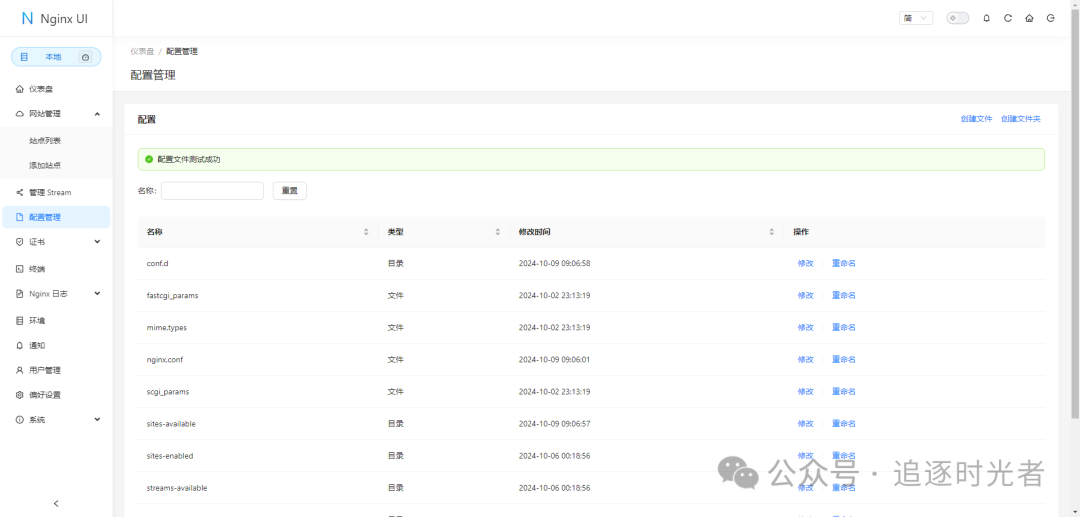Collapse the sidebar with the bottom arrow

point(56,503)
